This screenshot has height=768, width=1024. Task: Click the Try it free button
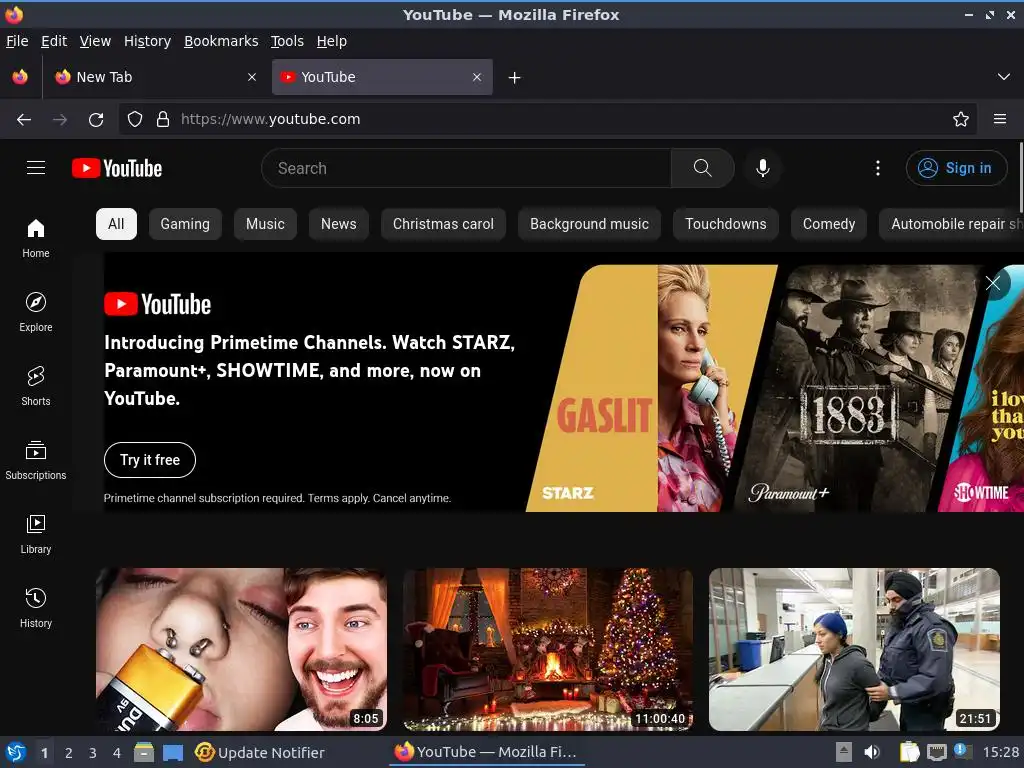point(150,460)
